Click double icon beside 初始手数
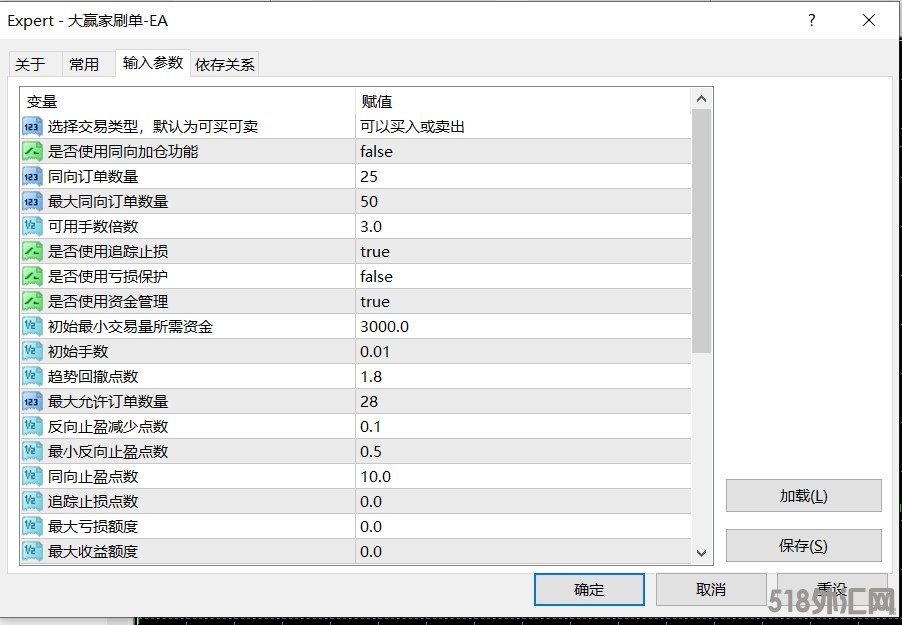Image resolution: width=902 pixels, height=625 pixels. 32,351
